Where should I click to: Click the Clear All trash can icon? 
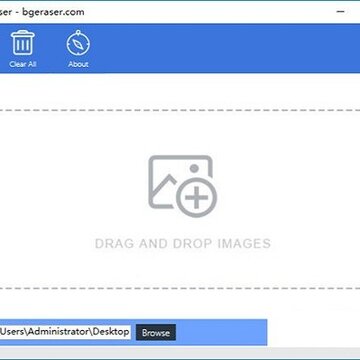tap(23, 43)
